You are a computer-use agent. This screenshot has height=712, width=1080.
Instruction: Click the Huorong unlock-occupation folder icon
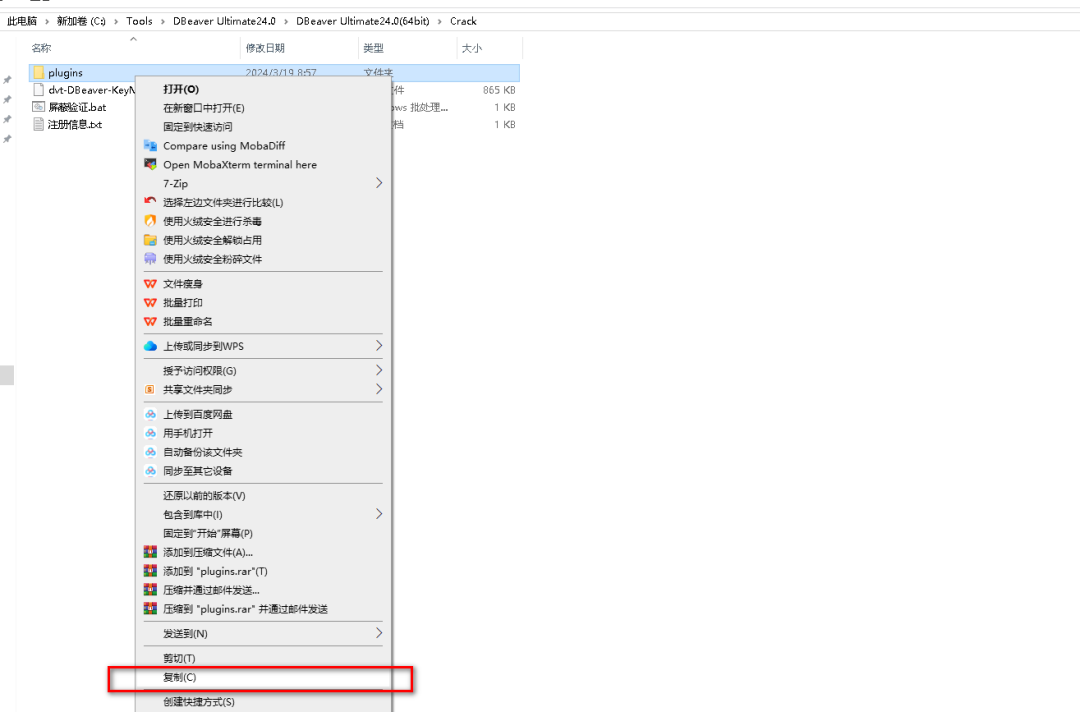(150, 240)
